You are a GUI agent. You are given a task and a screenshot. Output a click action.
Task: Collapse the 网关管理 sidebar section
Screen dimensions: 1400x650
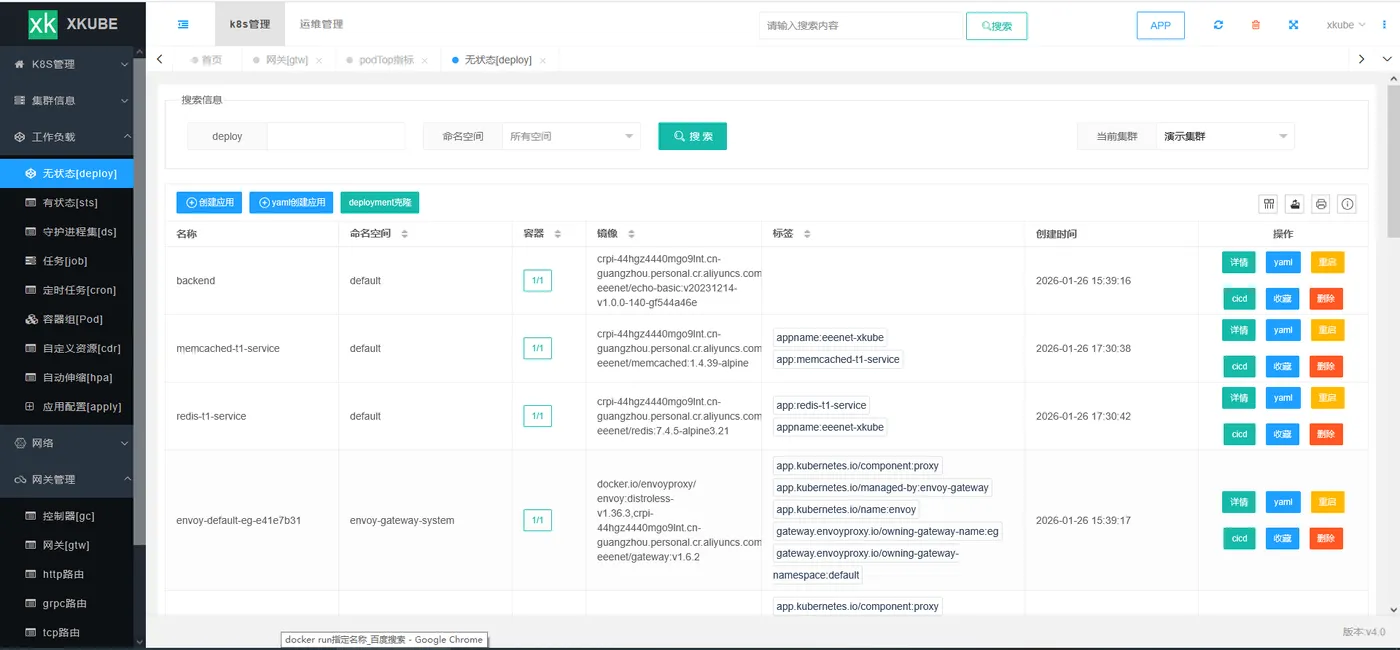tap(67, 479)
